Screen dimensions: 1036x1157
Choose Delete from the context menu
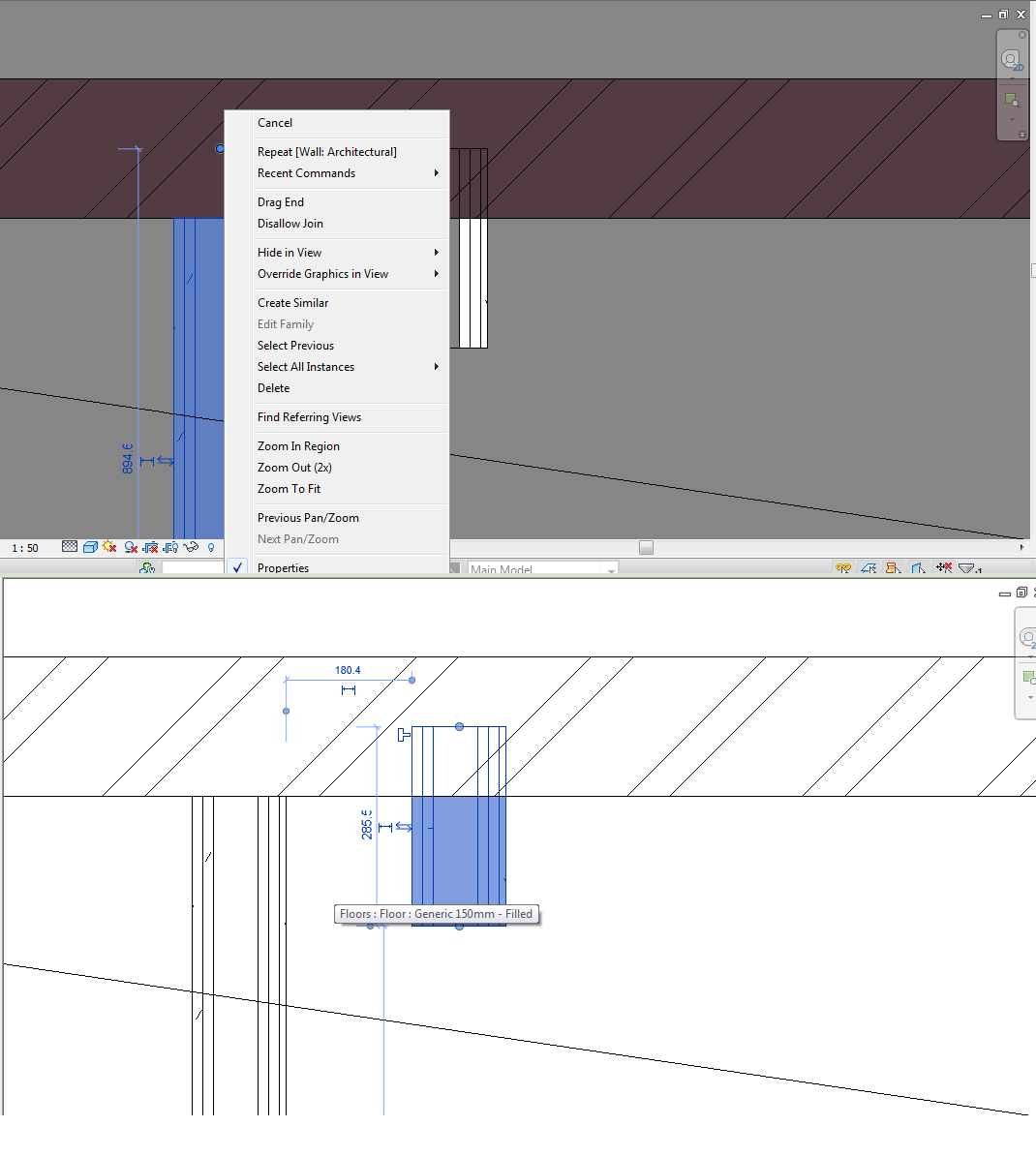(337, 388)
